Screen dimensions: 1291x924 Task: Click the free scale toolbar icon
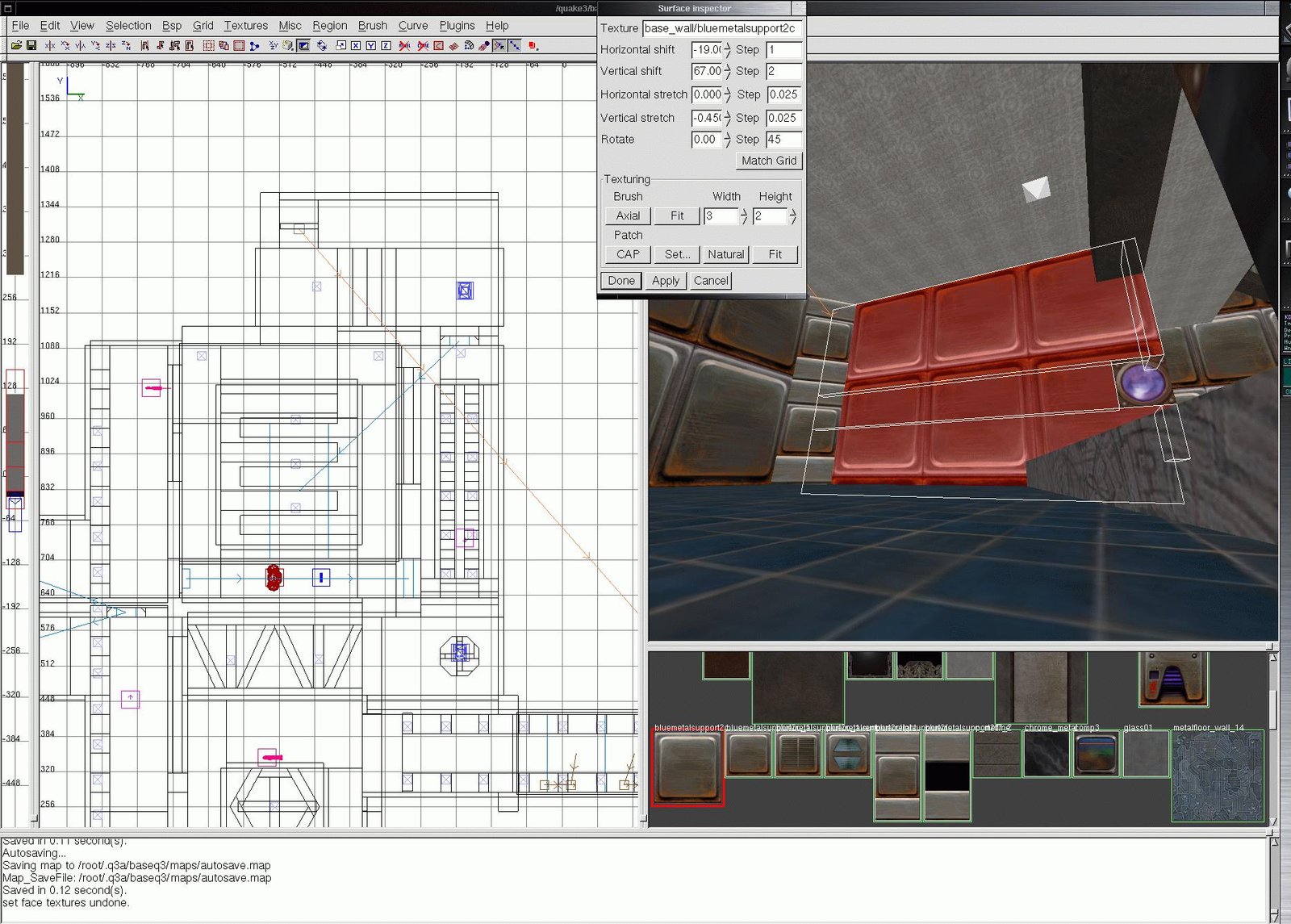[x=341, y=45]
